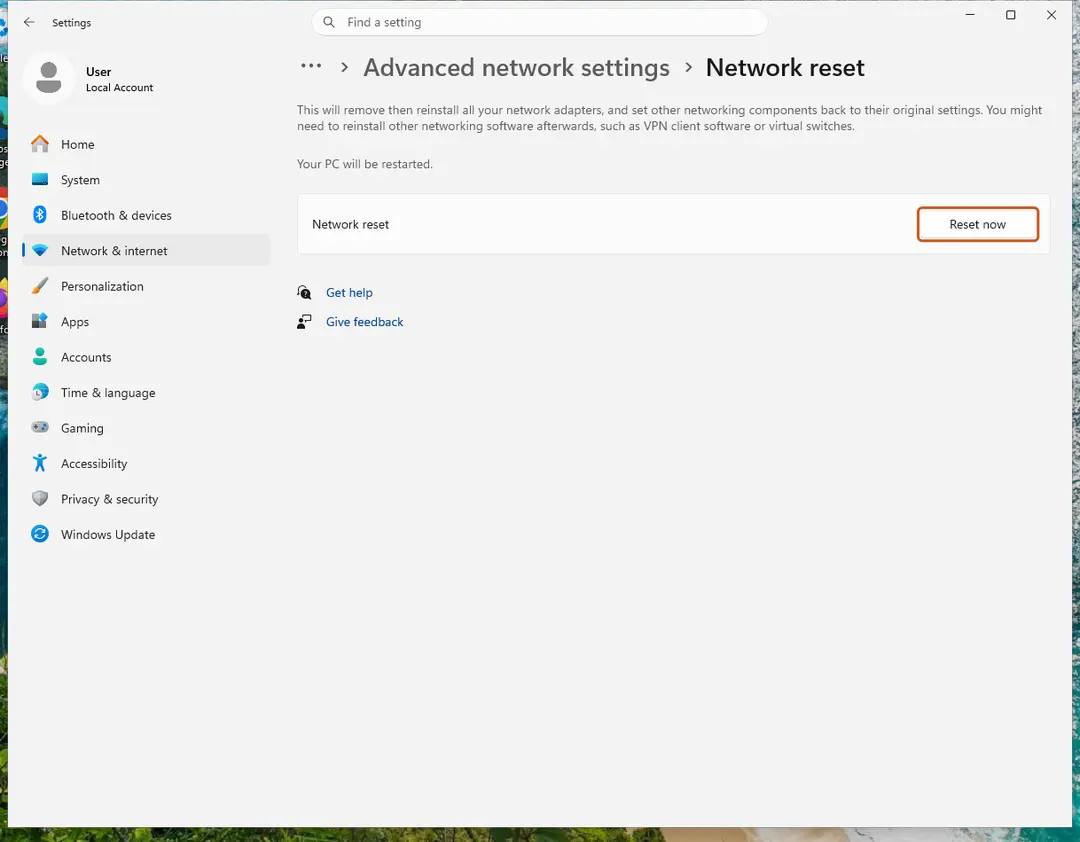The height and width of the screenshot is (842, 1080).
Task: Click the search magnifier icon
Action: click(x=329, y=22)
